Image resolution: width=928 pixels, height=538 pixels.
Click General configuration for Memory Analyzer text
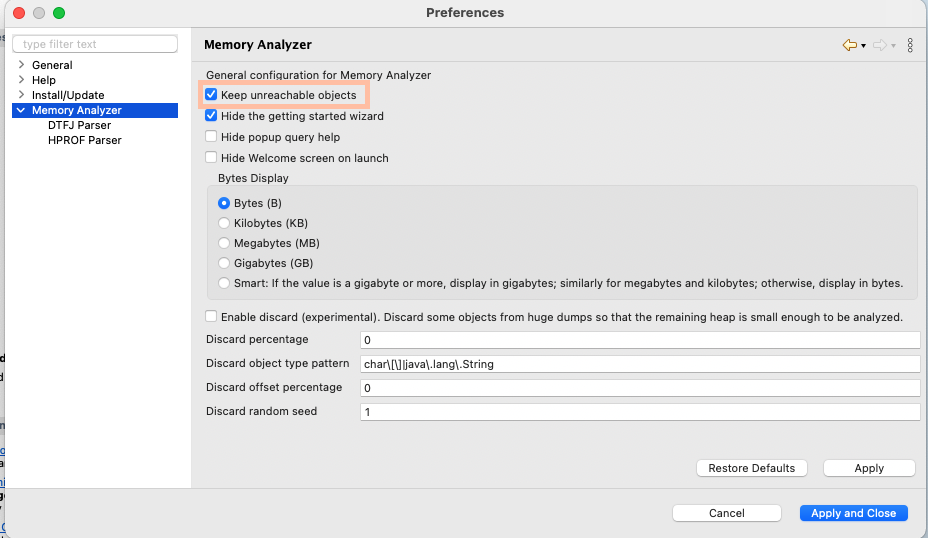318,75
